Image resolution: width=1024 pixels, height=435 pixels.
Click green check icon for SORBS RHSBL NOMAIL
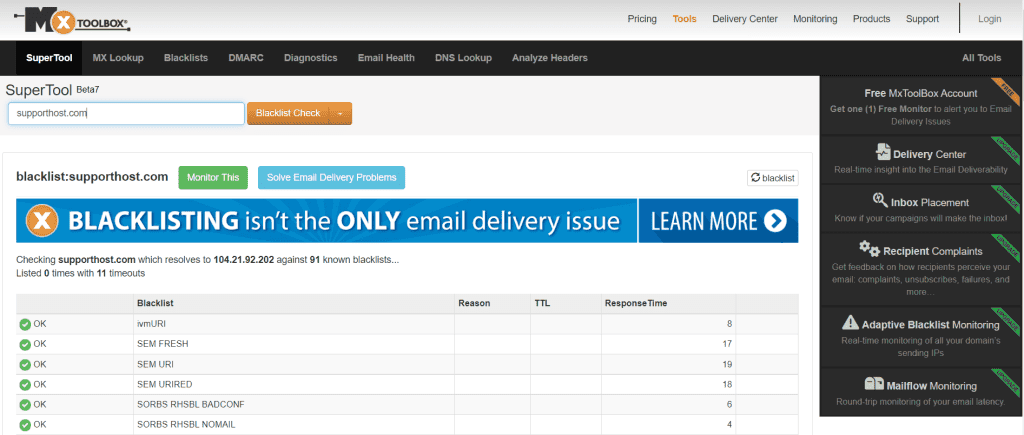25,425
